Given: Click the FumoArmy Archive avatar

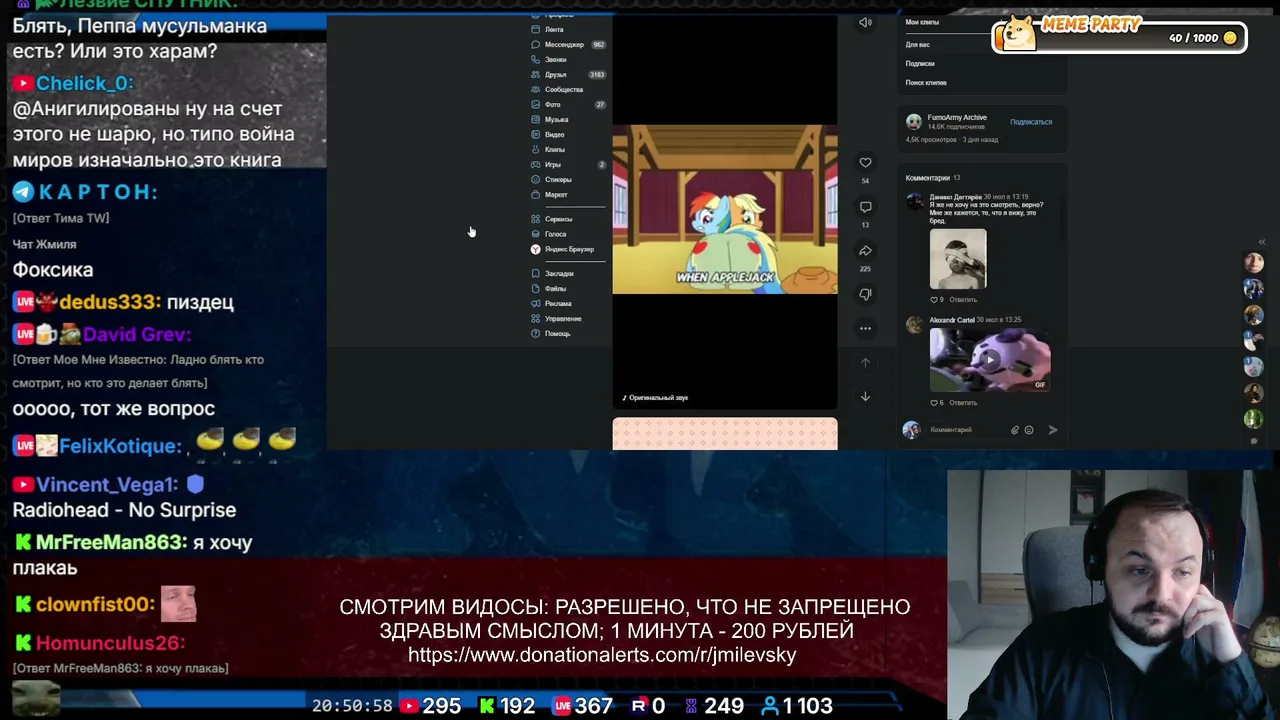Looking at the screenshot, I should tap(913, 122).
